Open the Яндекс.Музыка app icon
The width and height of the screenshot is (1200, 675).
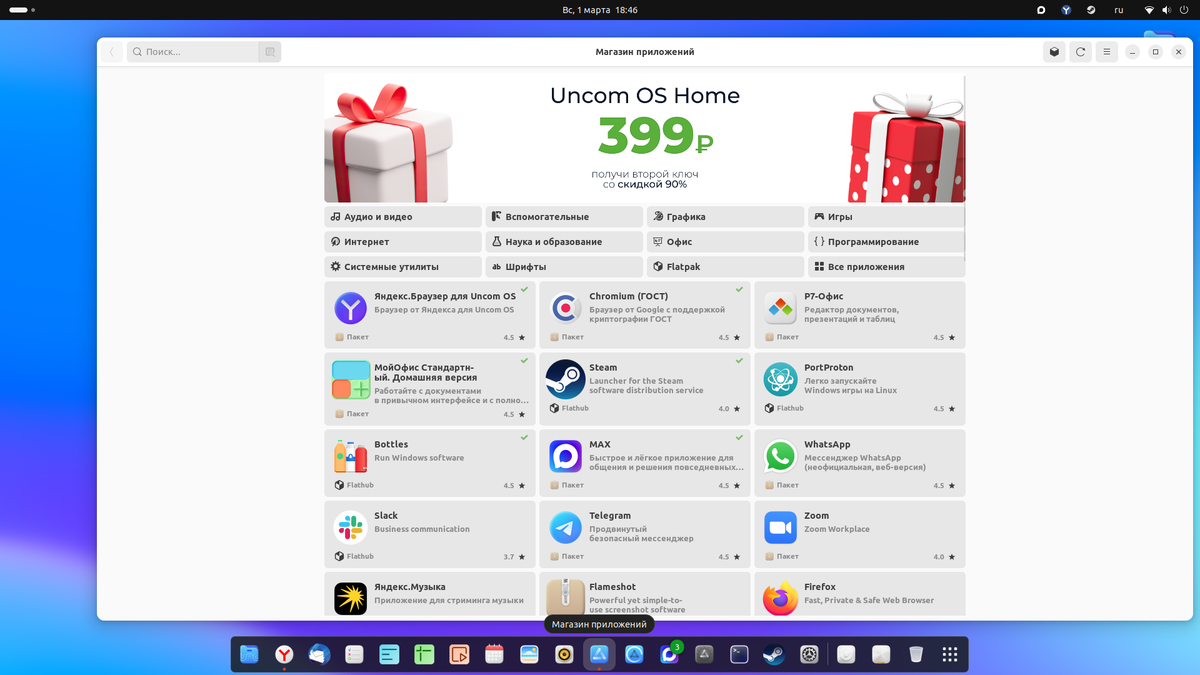tap(351, 599)
